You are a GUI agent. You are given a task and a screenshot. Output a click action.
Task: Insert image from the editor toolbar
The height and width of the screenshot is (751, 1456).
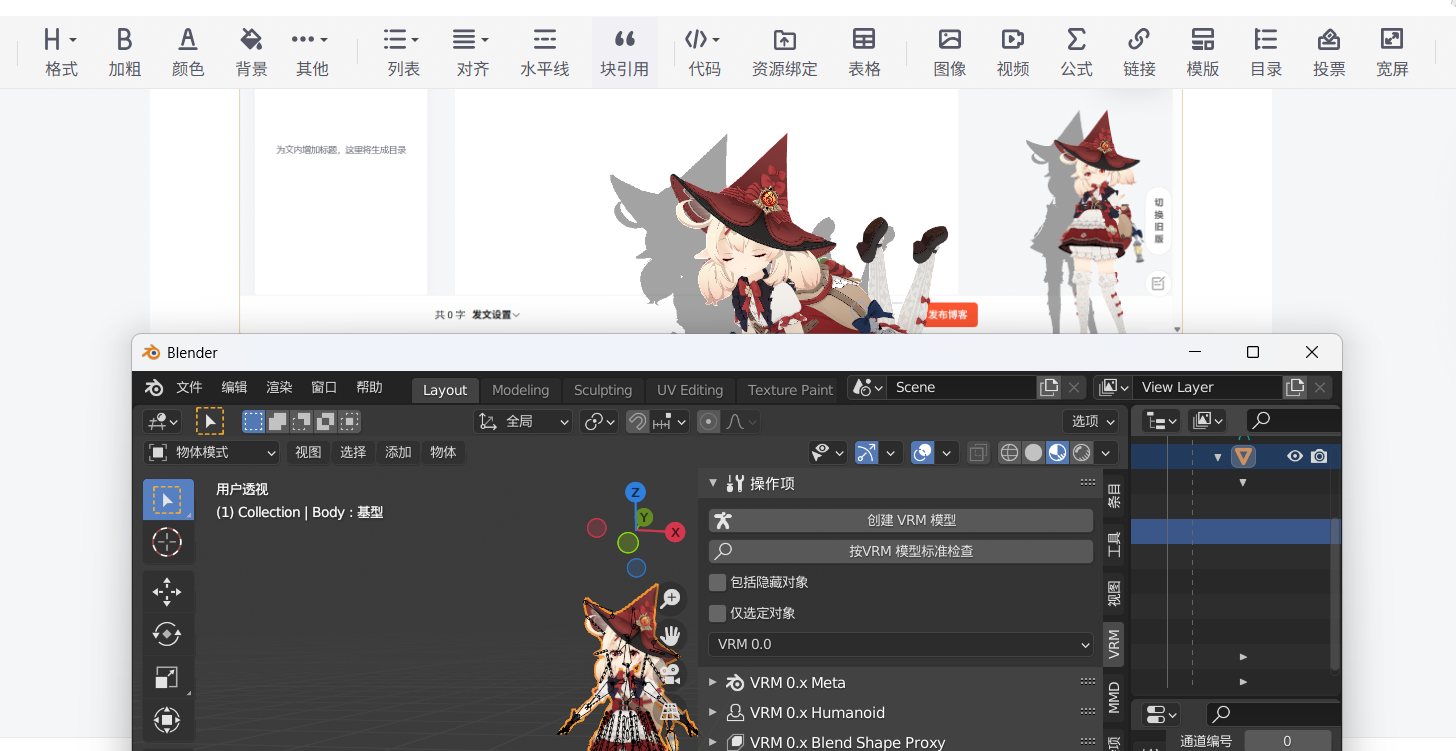point(950,52)
